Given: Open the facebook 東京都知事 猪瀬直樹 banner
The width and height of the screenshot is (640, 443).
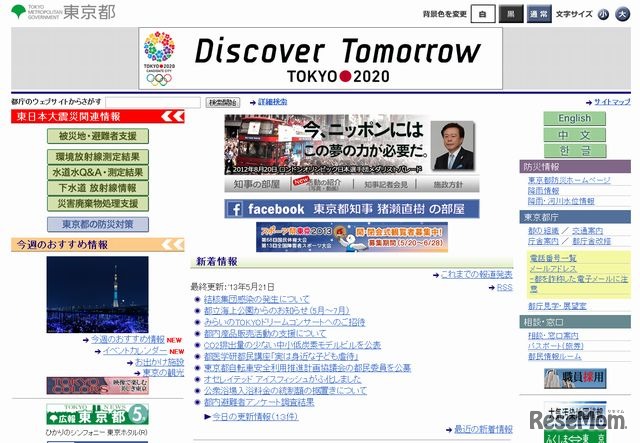Looking at the screenshot, I should tap(351, 209).
